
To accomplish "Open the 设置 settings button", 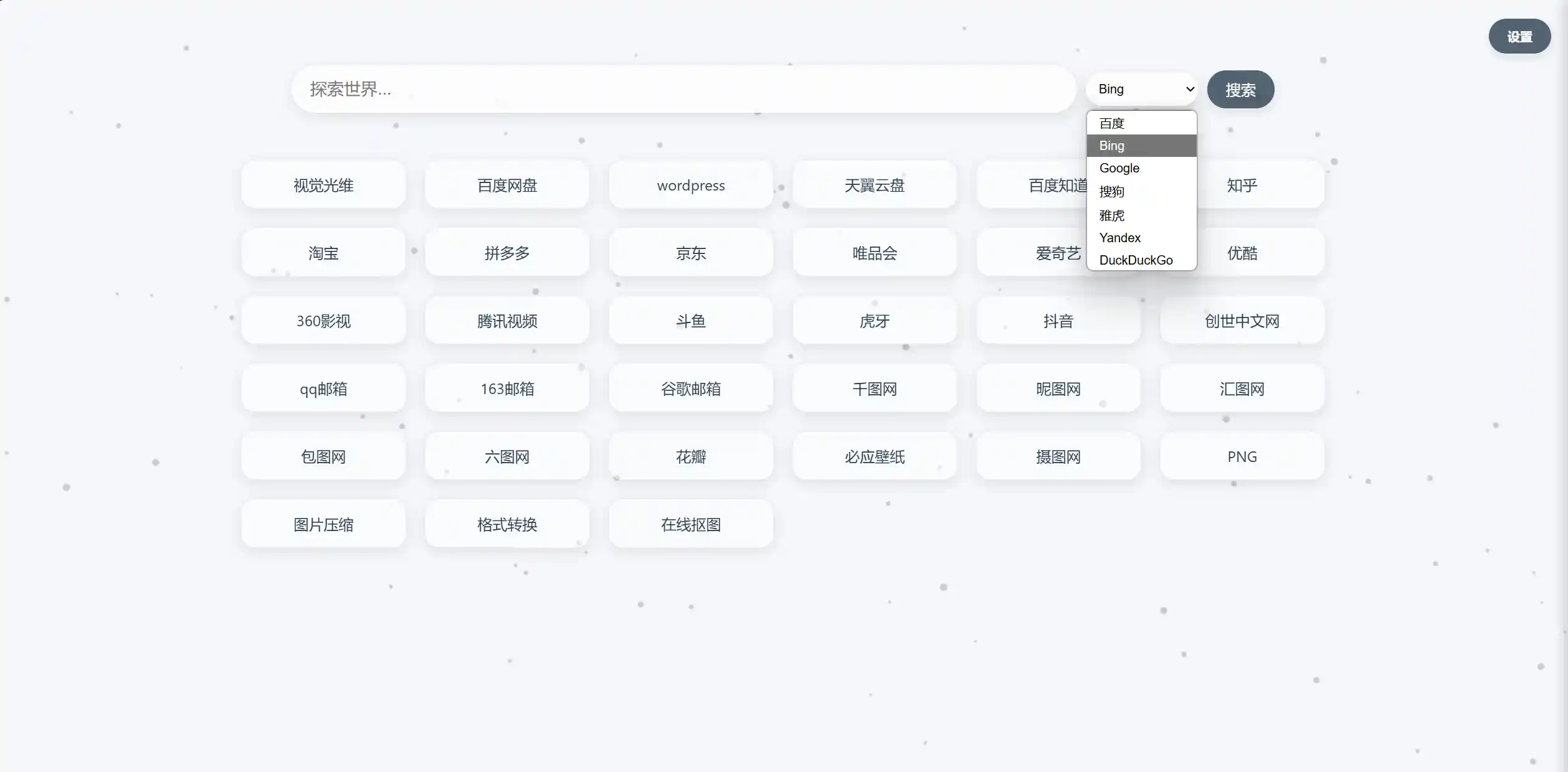I will [1519, 37].
